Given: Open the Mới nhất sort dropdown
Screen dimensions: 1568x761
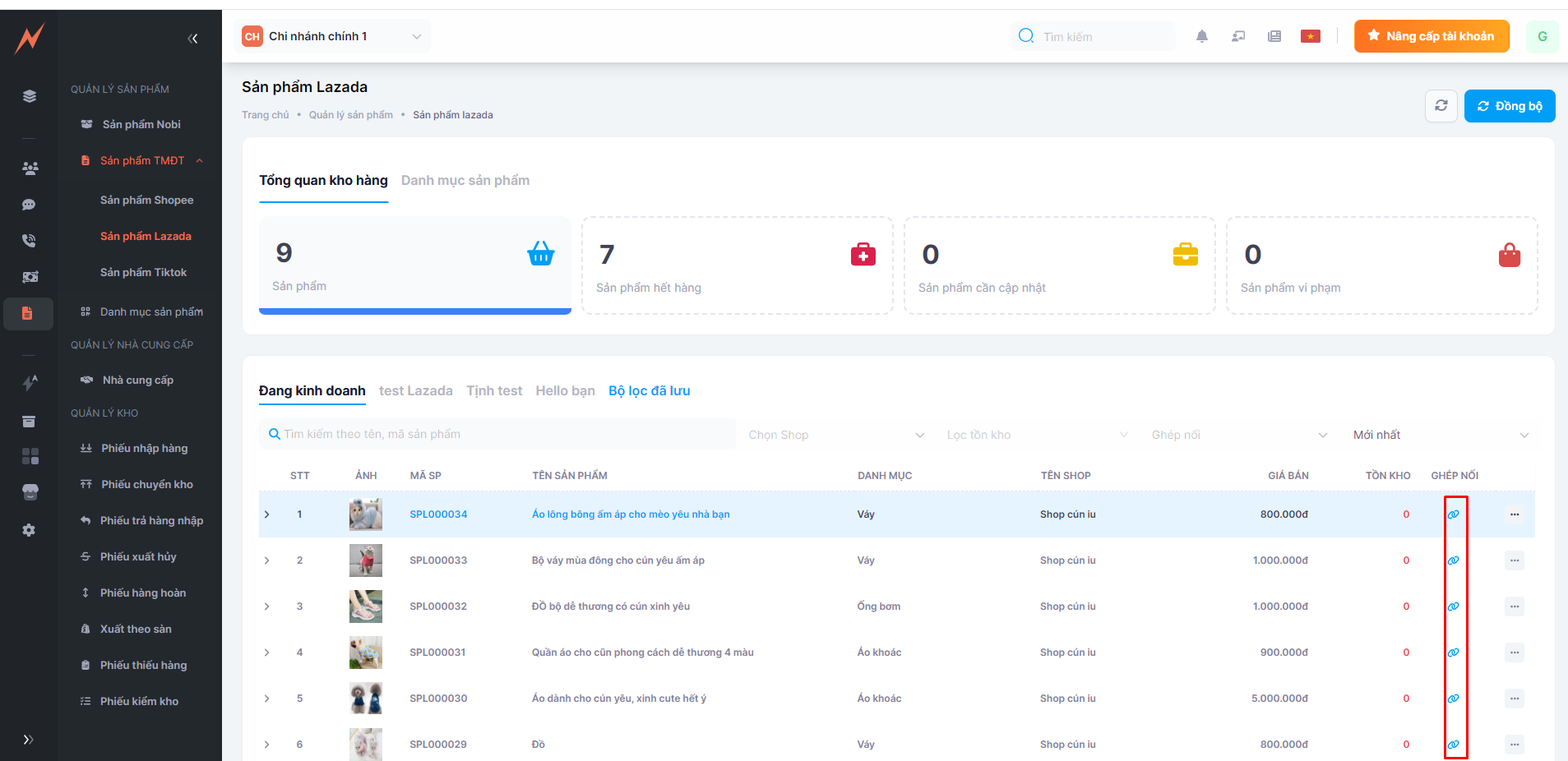Looking at the screenshot, I should click(1440, 435).
